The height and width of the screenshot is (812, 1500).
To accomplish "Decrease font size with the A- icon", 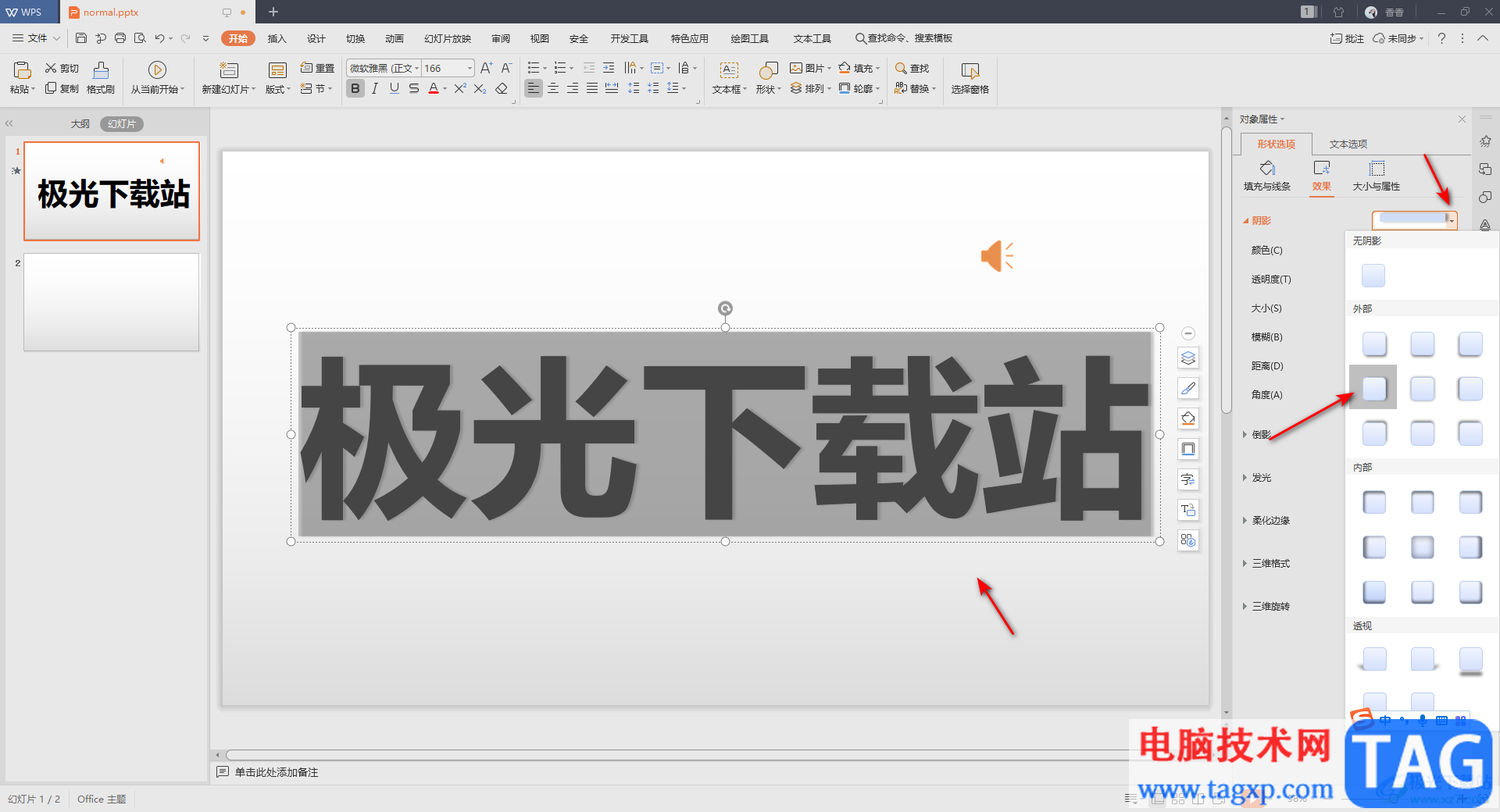I will tap(506, 68).
